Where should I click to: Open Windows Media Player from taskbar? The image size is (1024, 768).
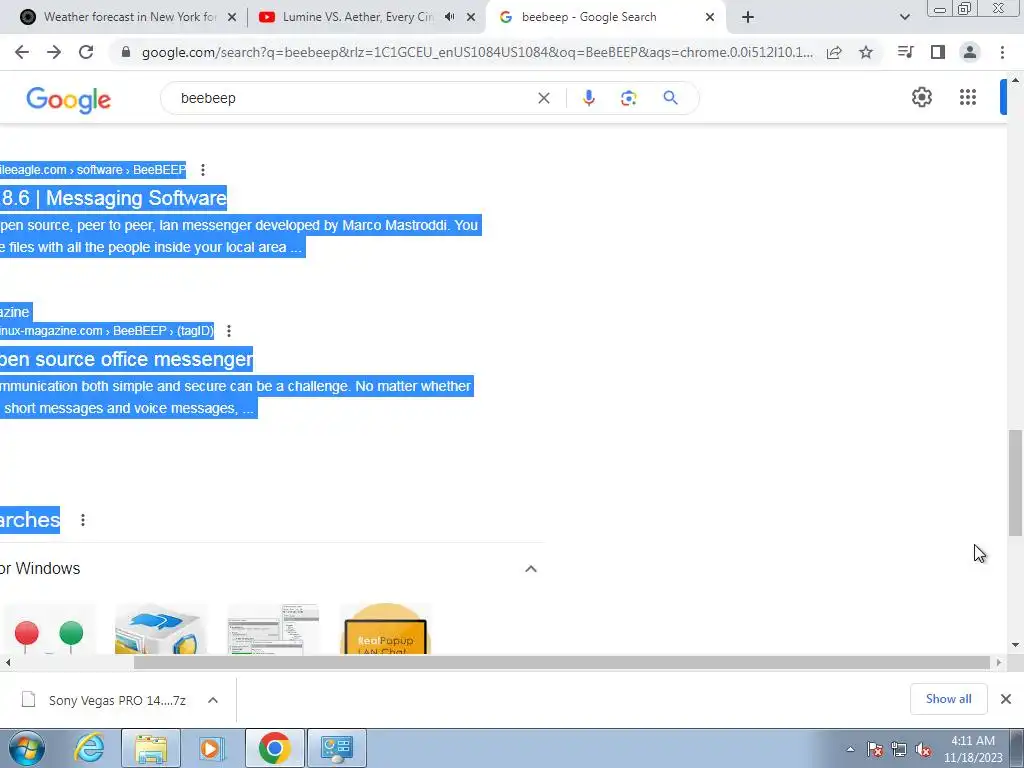(211, 748)
